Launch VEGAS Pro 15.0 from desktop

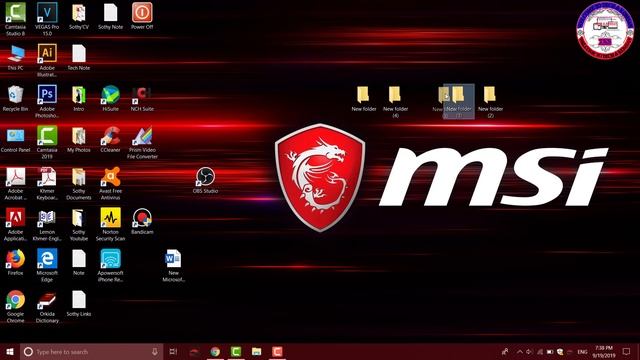point(47,13)
